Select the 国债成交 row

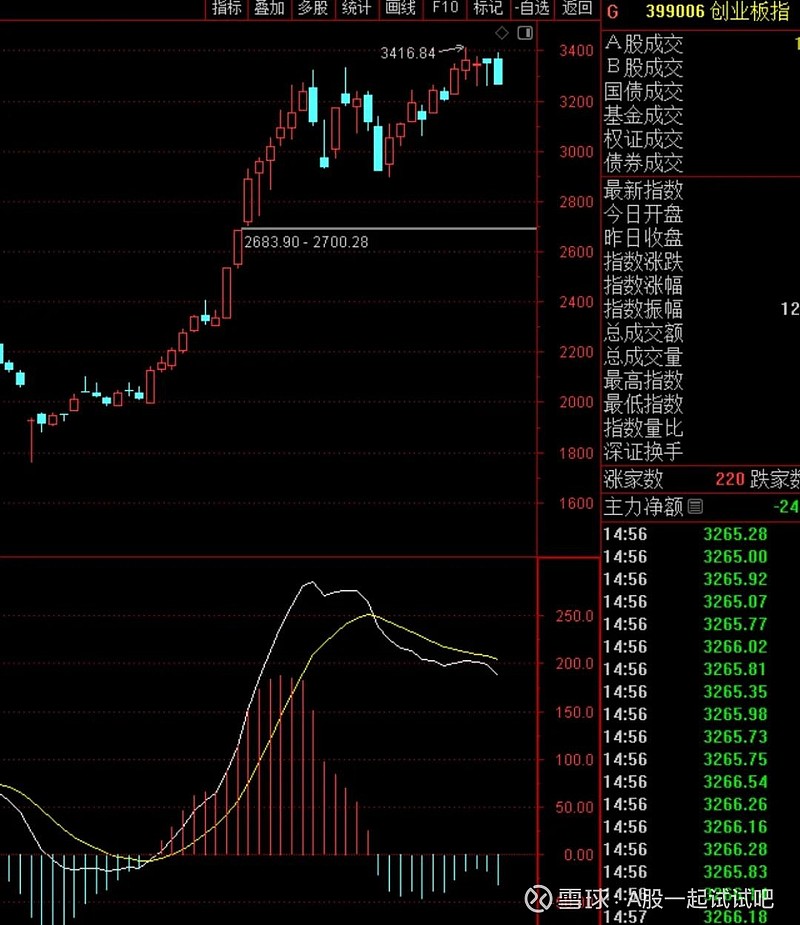point(700,91)
